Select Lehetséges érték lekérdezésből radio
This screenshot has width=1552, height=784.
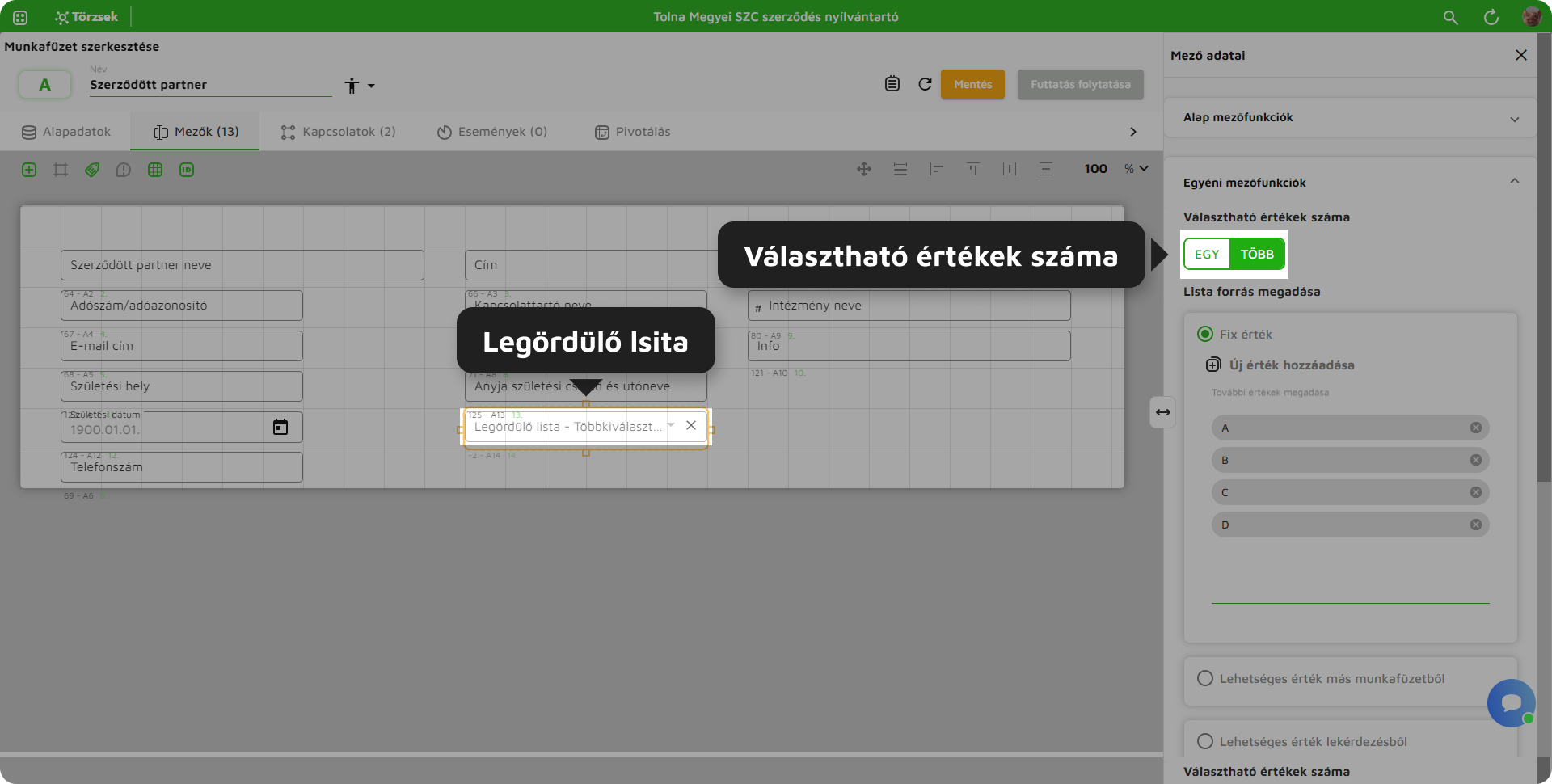point(1205,741)
